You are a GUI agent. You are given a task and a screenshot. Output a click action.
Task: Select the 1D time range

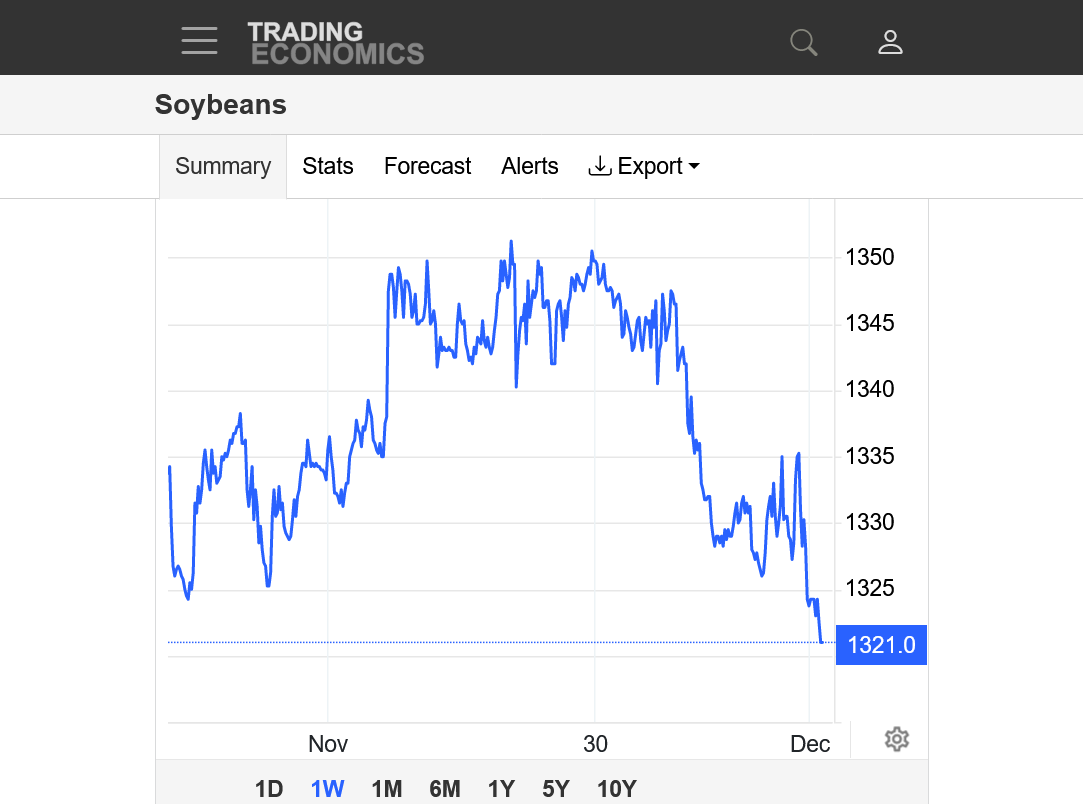coord(269,789)
